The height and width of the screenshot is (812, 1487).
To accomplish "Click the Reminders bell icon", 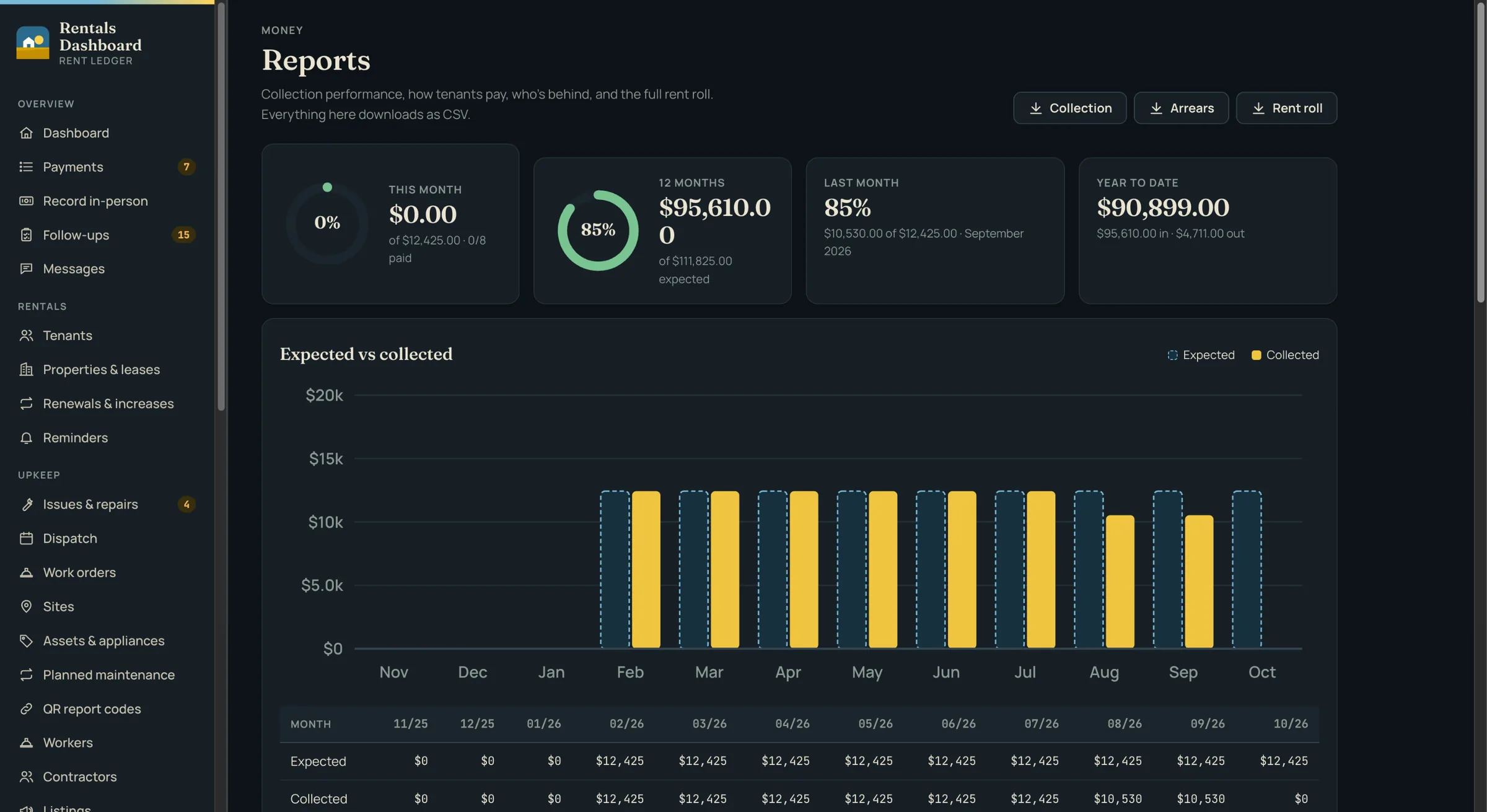I will [26, 438].
